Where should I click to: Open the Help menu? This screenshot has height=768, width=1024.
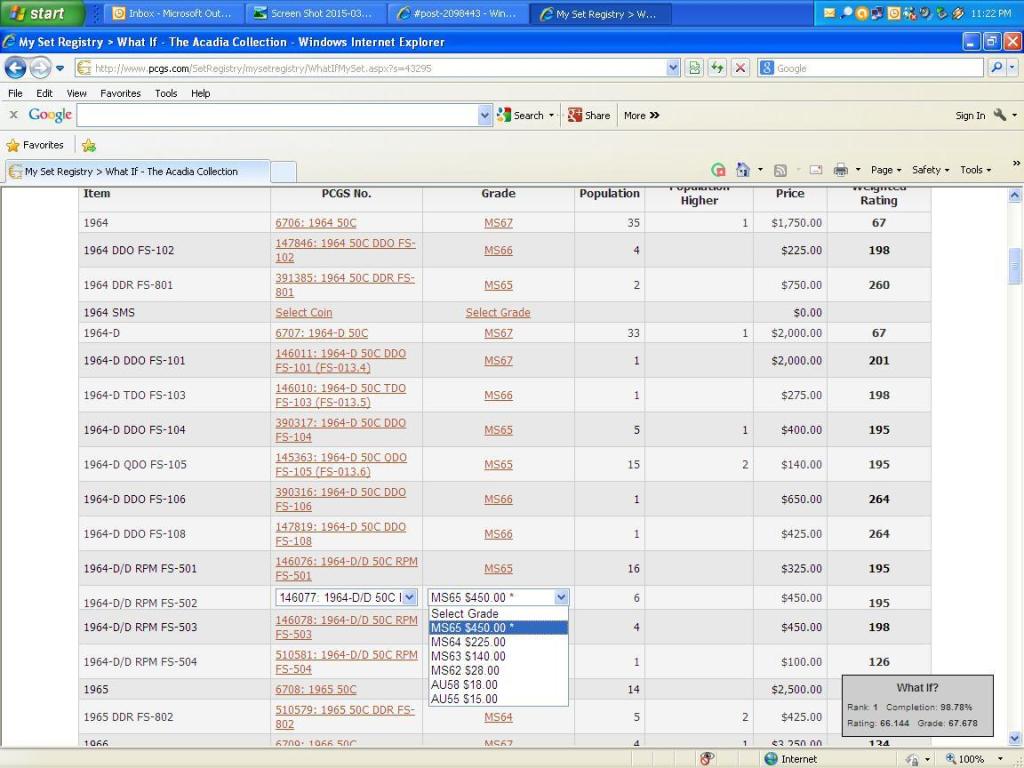coord(200,93)
